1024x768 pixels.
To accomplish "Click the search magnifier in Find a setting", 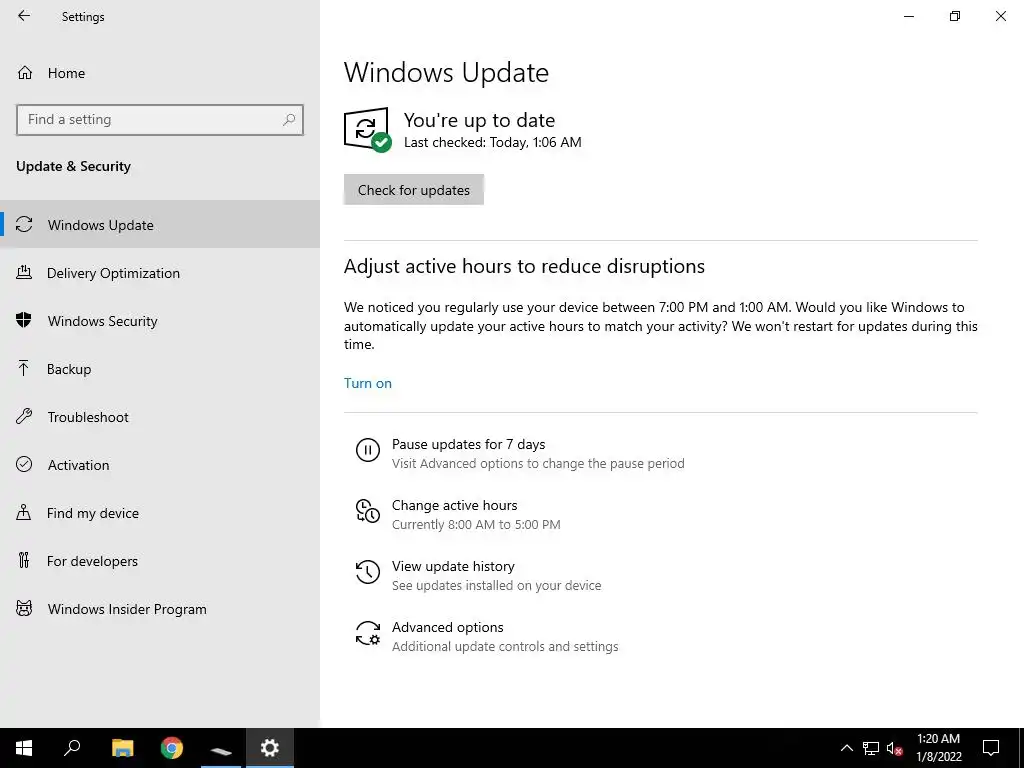I will 289,120.
